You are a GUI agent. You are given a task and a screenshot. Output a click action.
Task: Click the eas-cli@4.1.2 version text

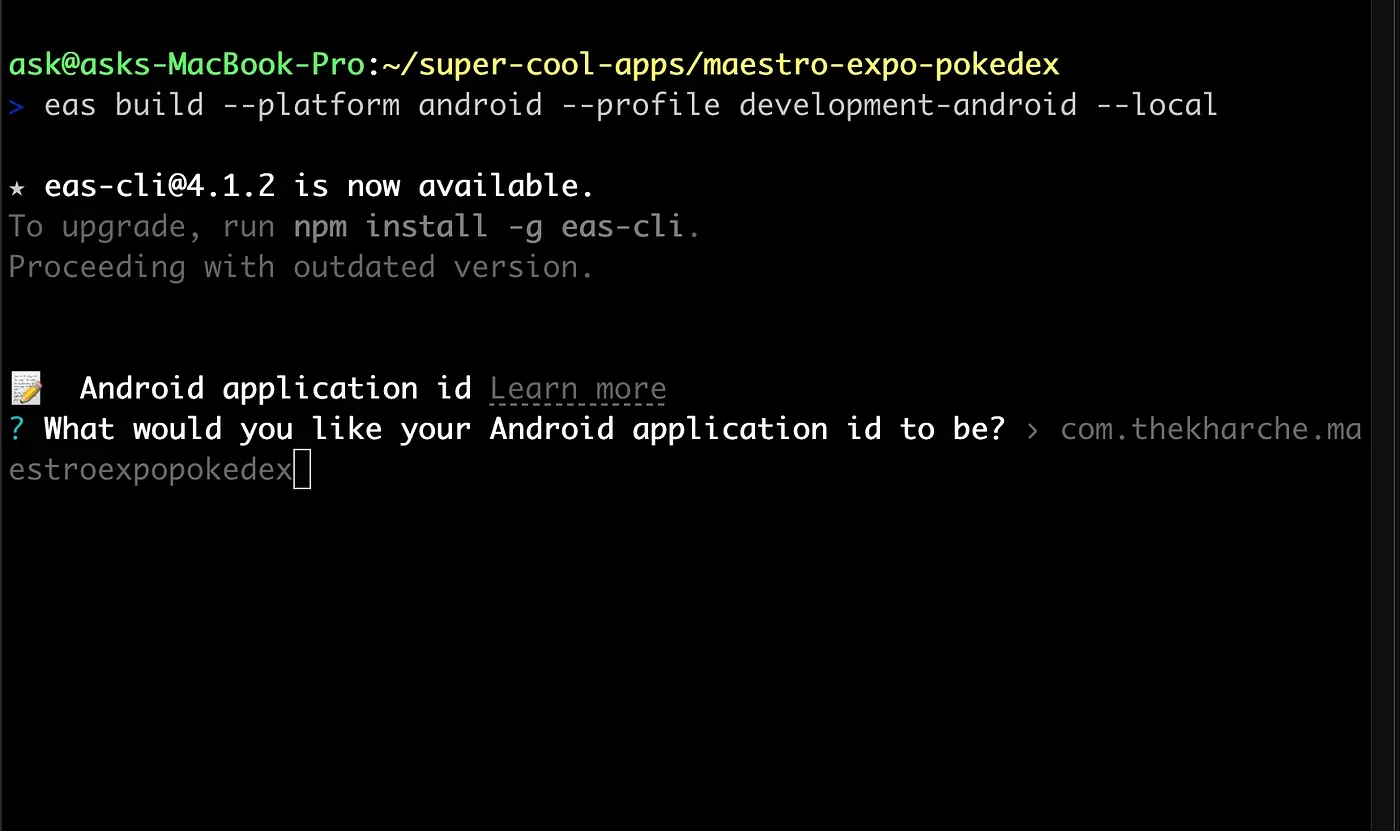[160, 186]
